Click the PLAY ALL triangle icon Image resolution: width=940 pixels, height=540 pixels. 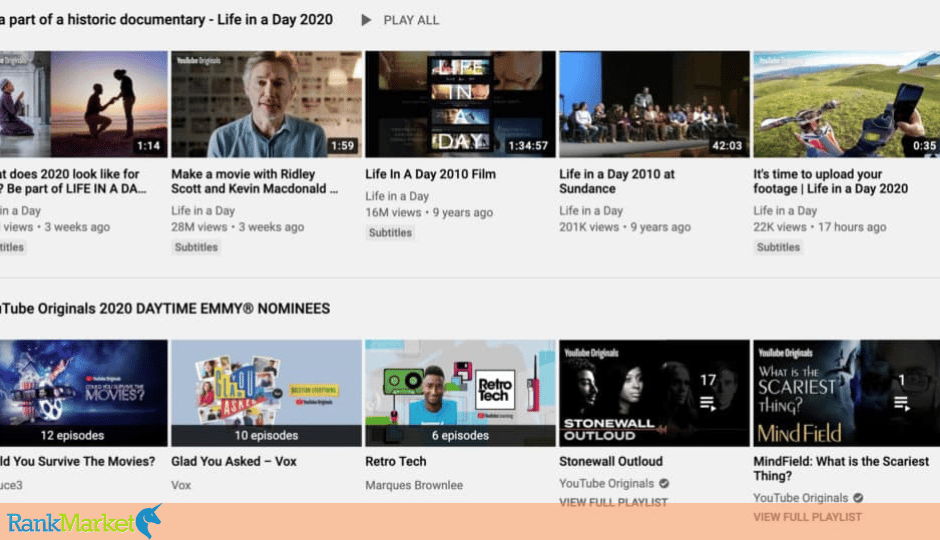point(366,20)
